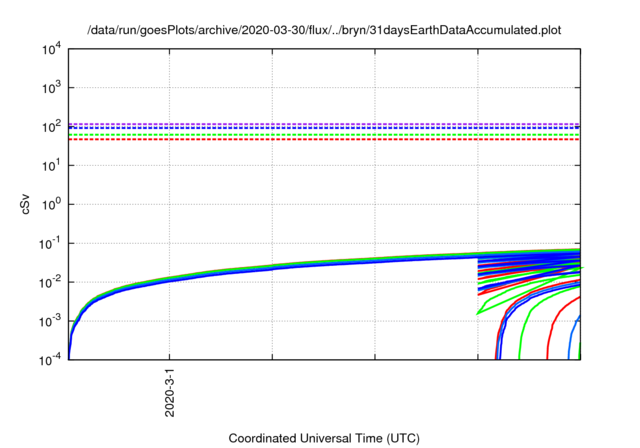Click the 10^1 y-axis tick label
640x448 pixels.
(x=52, y=166)
